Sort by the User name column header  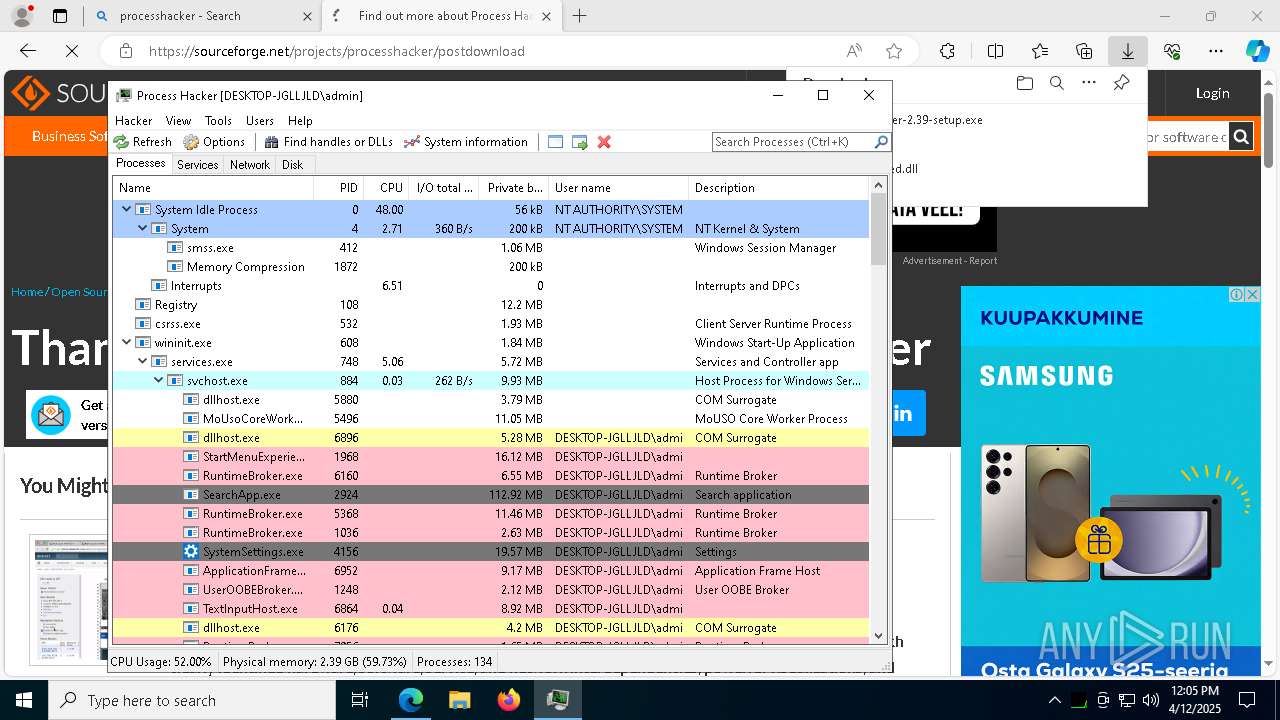[x=619, y=188]
